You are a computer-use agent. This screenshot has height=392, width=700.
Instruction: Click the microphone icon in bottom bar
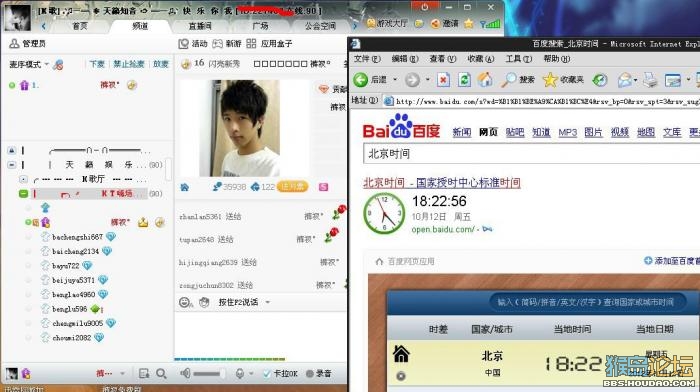[x=240, y=373]
